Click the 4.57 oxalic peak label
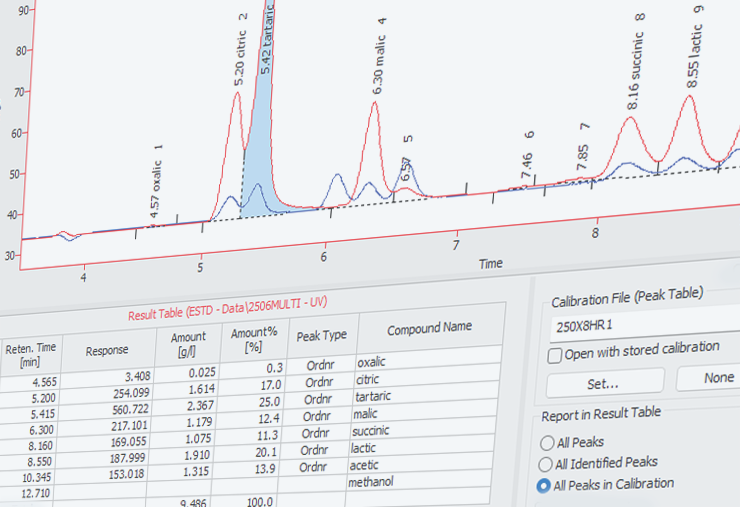The height and width of the screenshot is (507, 740). coord(155,189)
